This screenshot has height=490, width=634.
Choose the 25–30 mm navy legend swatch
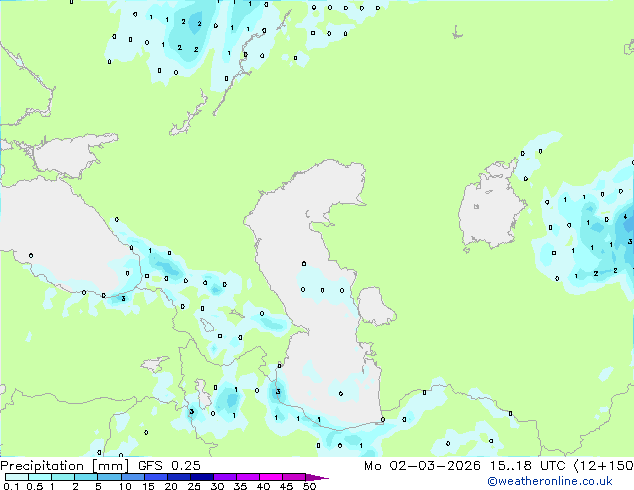[x=201, y=477]
